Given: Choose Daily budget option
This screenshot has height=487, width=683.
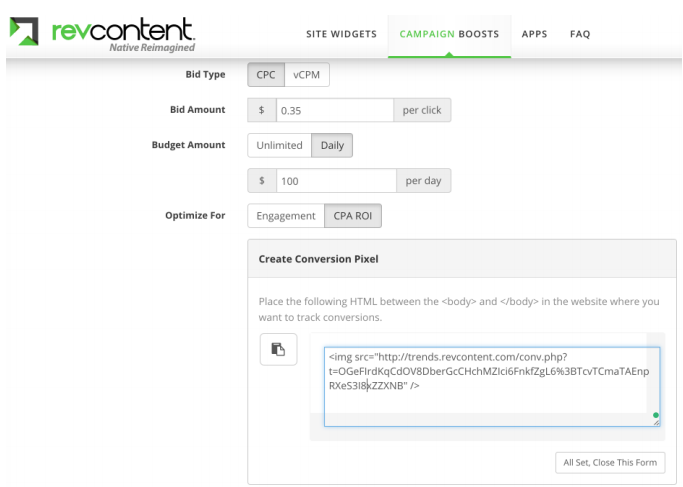Looking at the screenshot, I should (x=332, y=145).
